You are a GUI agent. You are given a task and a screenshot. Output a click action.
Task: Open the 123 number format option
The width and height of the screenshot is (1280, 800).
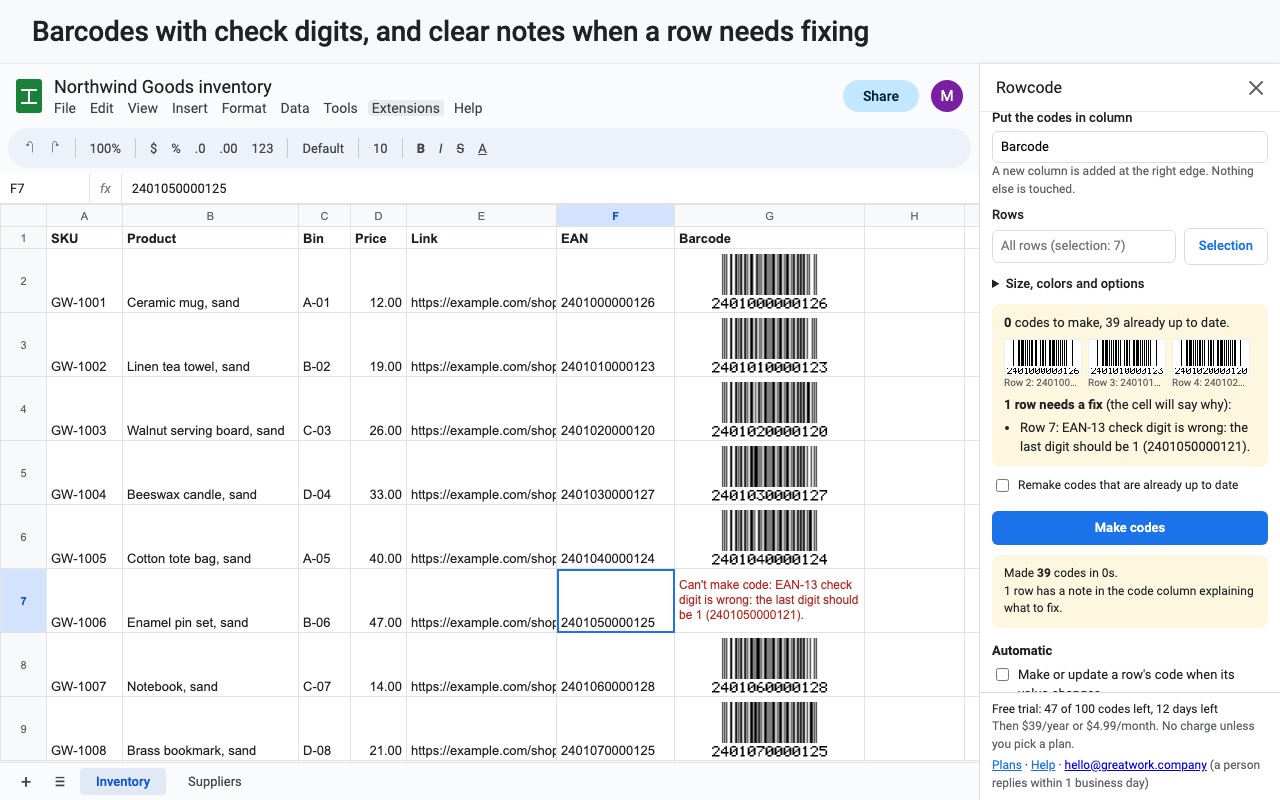(262, 148)
